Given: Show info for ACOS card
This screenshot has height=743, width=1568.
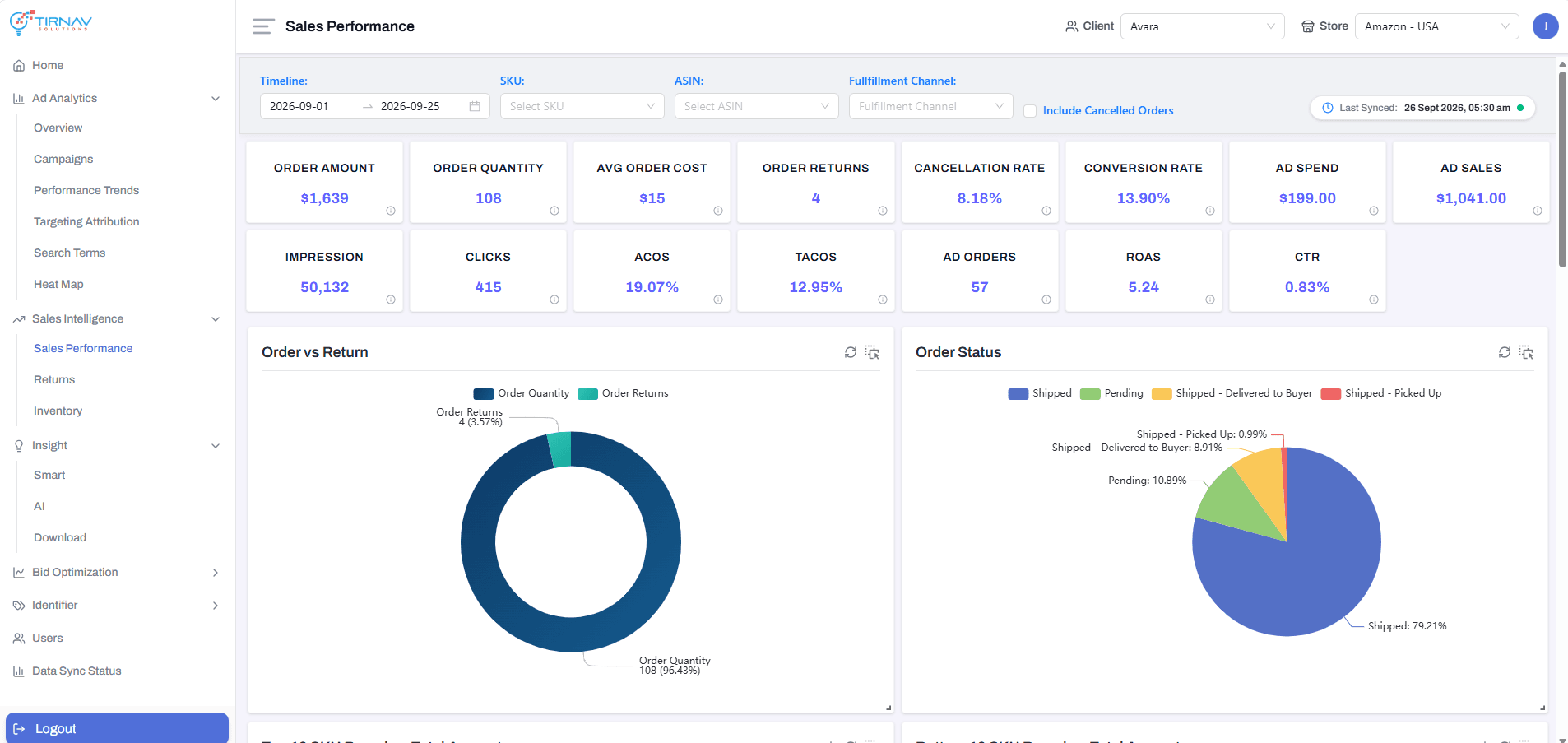Looking at the screenshot, I should coord(718,300).
